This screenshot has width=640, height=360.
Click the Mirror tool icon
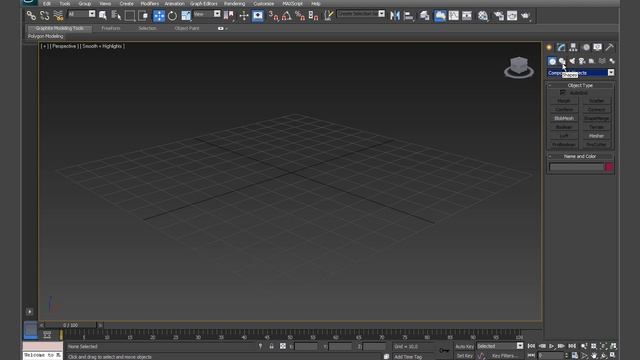[395, 16]
